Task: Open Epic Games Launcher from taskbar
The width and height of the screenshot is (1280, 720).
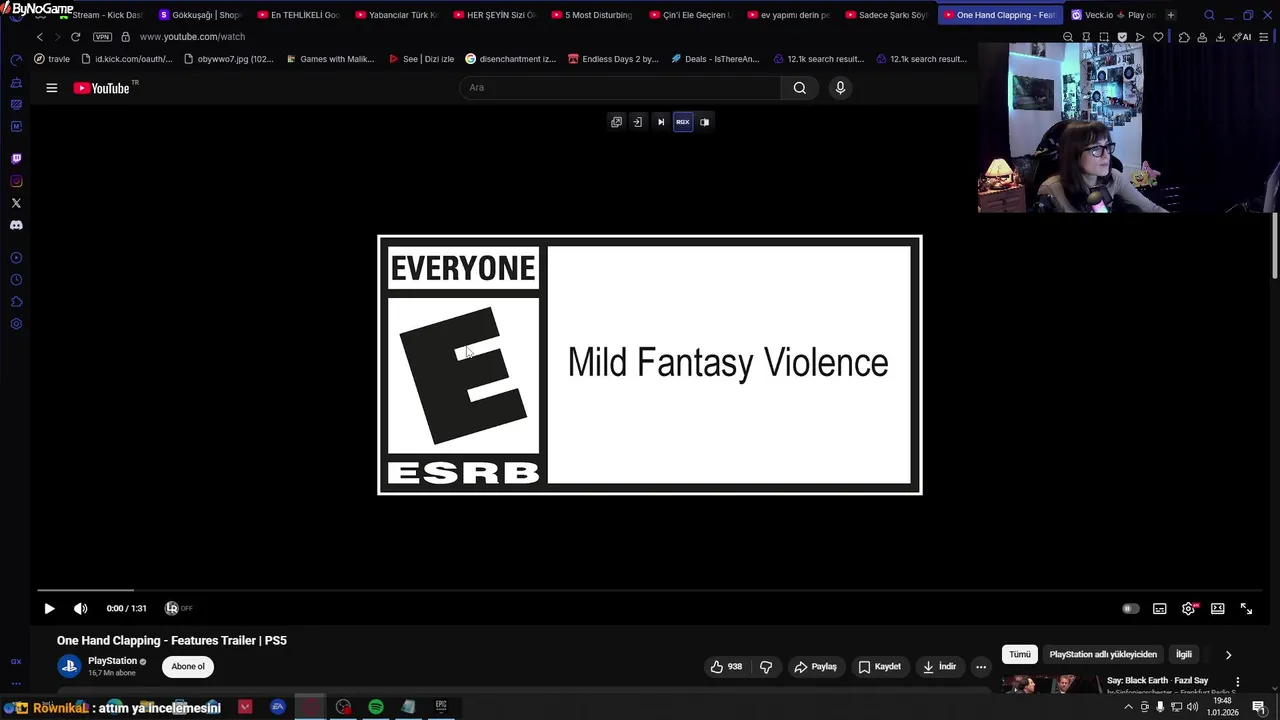Action: (x=441, y=707)
